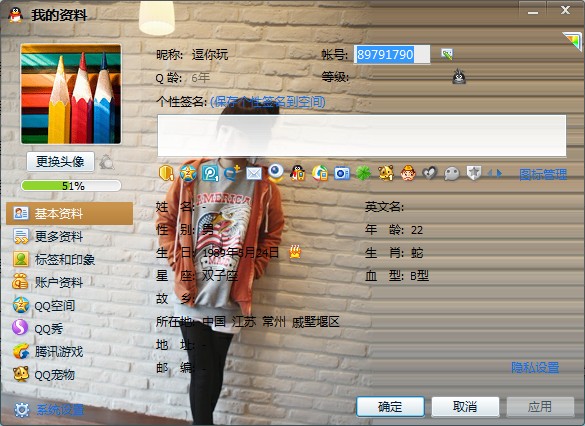Screen dimensions: 585x426
Task: Show next icons with right arrow
Action: coord(500,173)
